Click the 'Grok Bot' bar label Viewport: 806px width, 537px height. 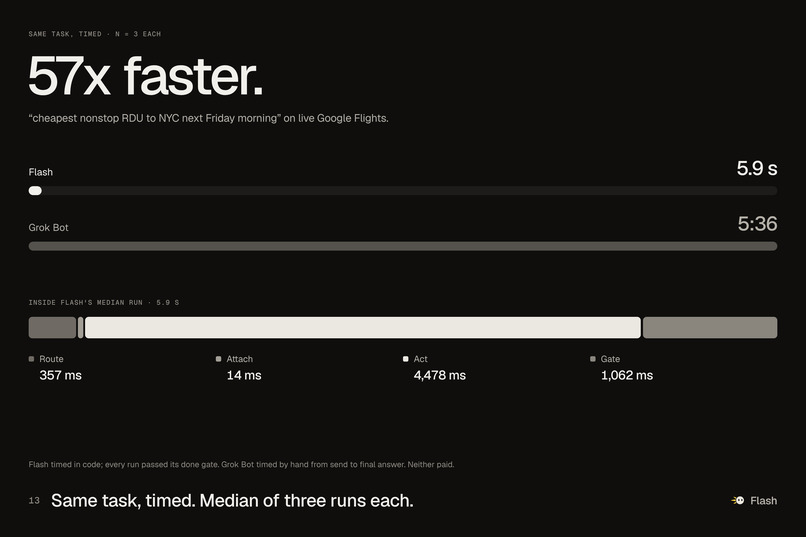(48, 228)
